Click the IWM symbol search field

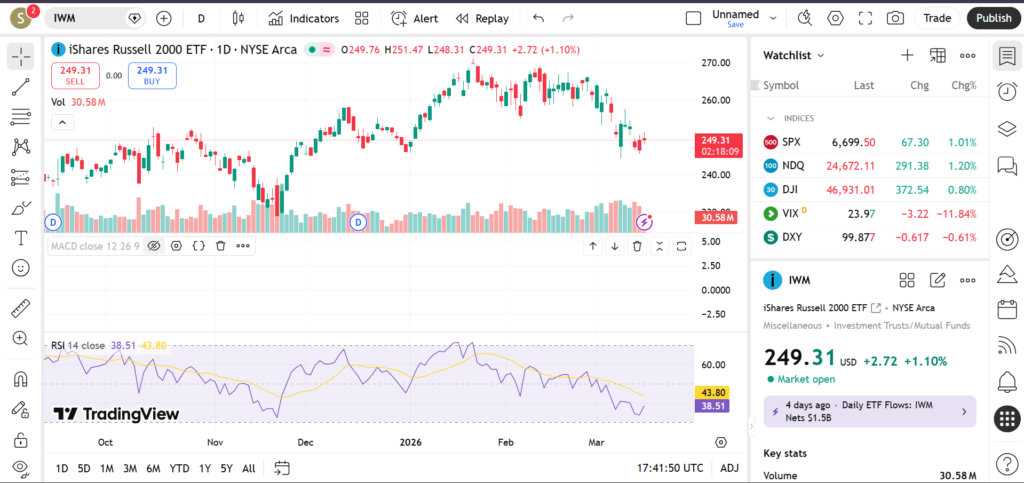click(90, 18)
